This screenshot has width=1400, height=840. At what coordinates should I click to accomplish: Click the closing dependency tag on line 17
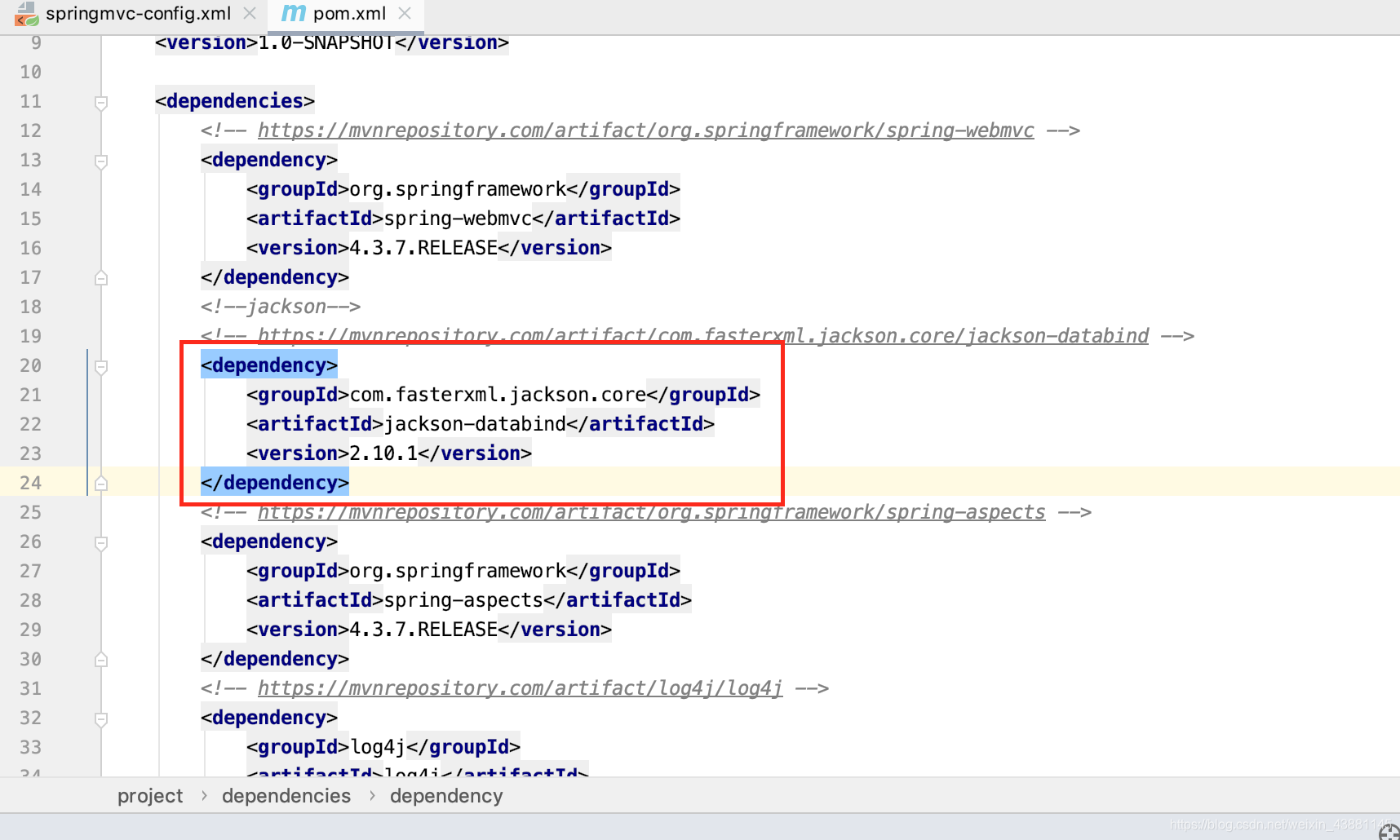(275, 277)
